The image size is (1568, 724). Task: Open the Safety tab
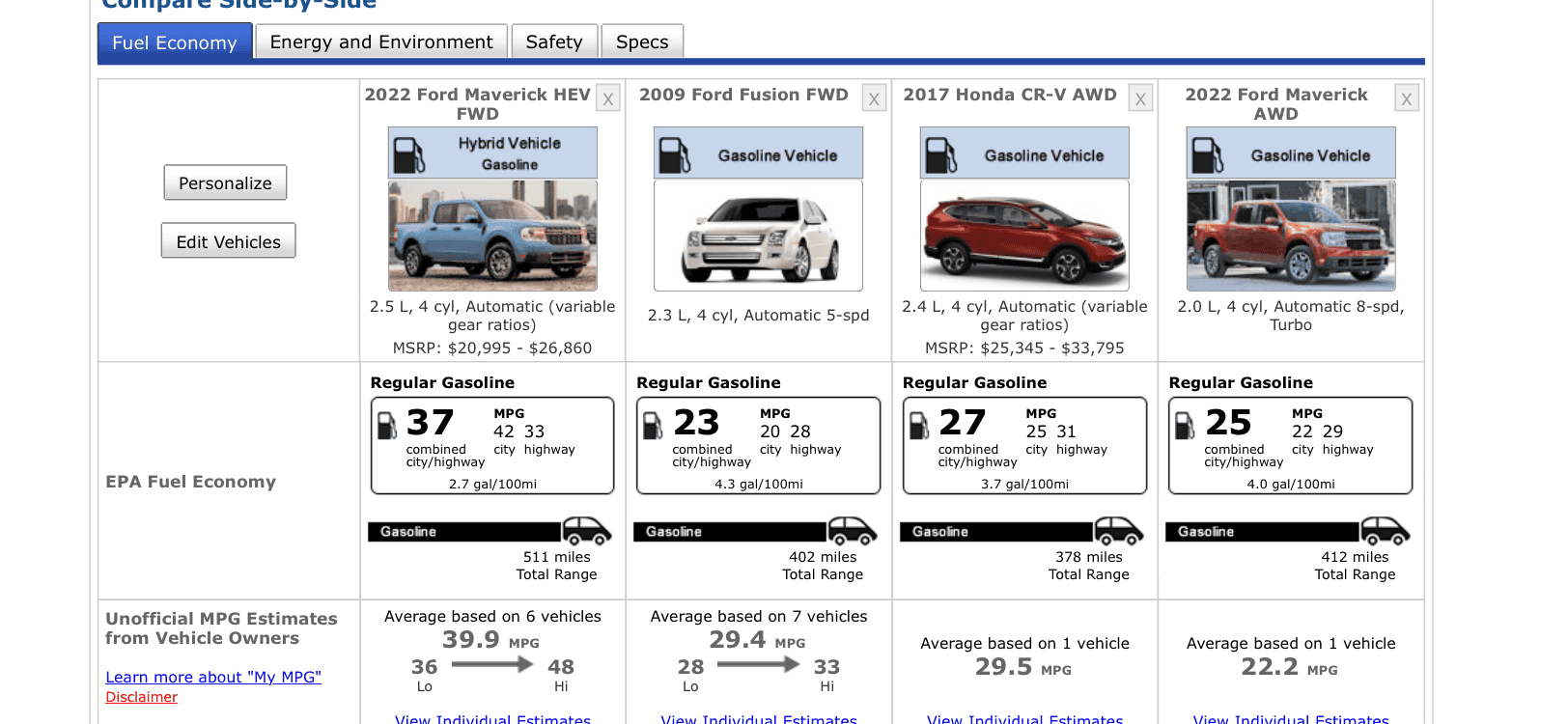tap(554, 42)
